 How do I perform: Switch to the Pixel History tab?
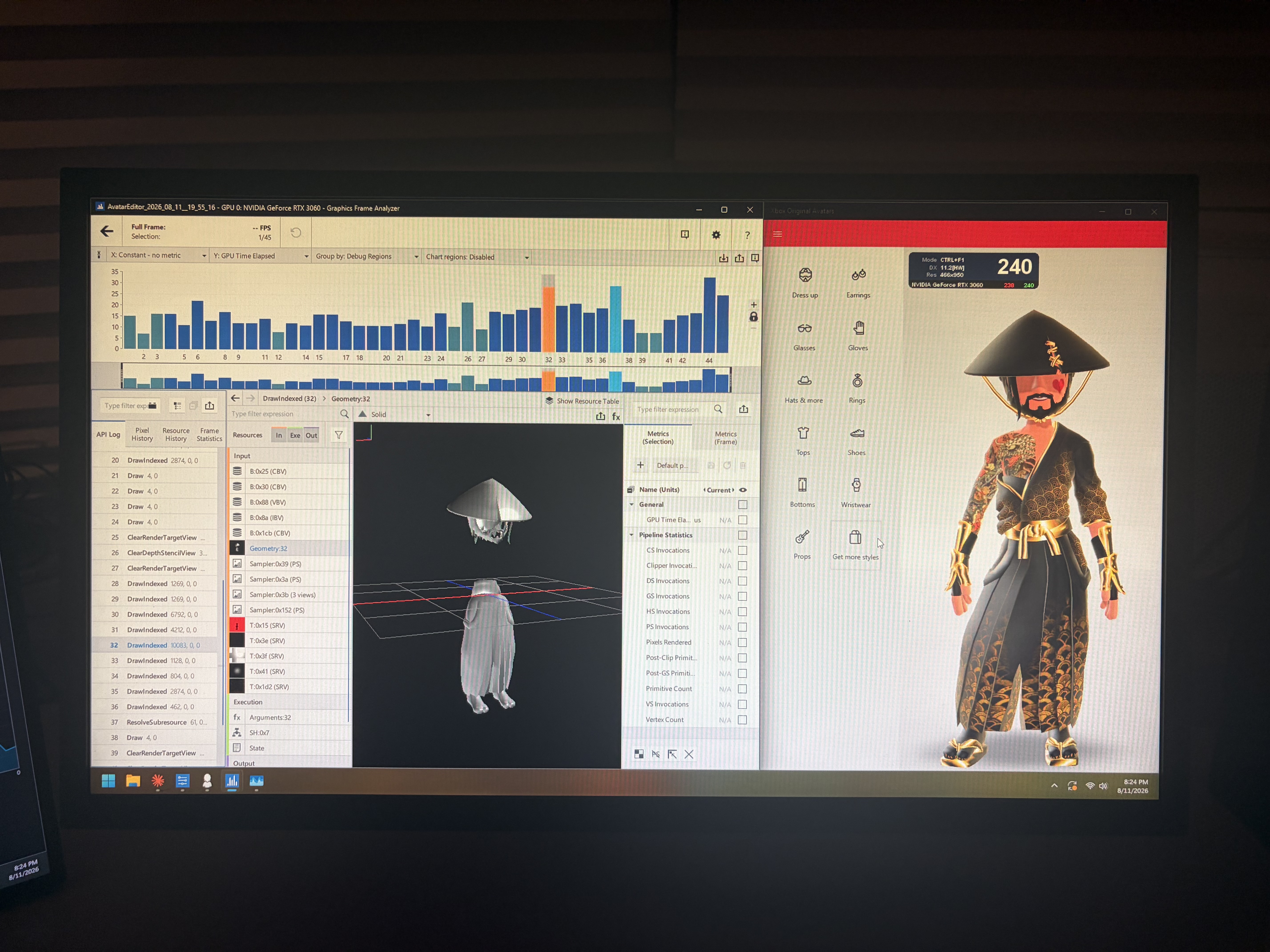point(142,434)
